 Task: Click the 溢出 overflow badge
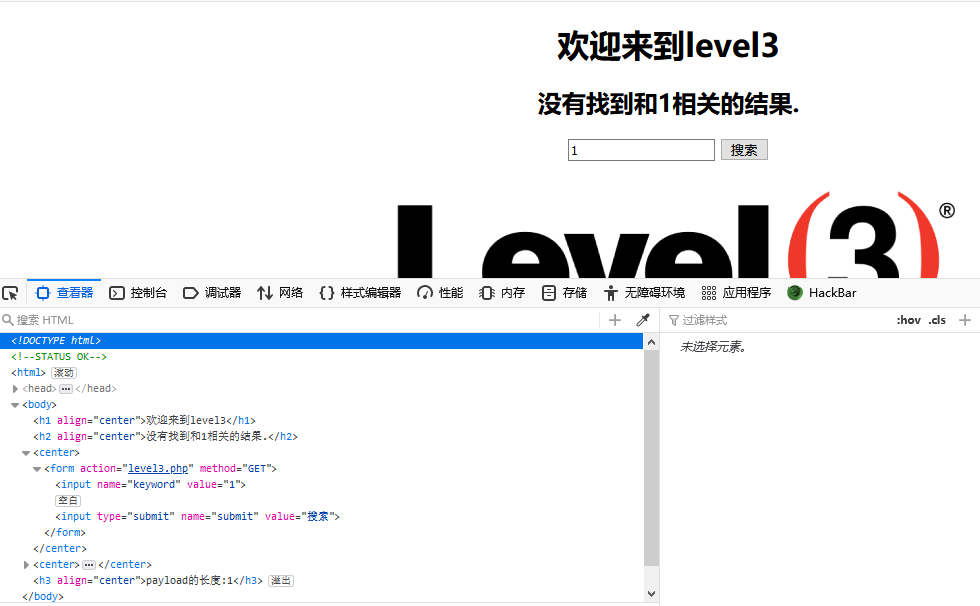(281, 581)
